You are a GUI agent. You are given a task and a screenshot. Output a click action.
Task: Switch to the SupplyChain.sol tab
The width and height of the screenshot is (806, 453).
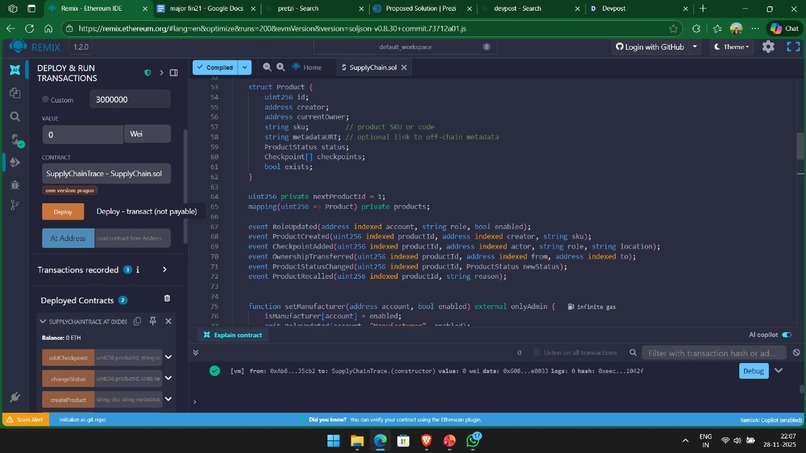coord(373,67)
